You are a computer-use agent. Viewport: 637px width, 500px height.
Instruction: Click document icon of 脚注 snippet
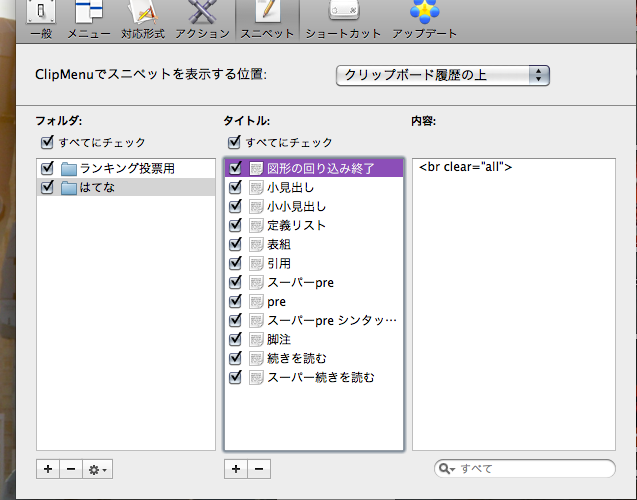click(256, 340)
